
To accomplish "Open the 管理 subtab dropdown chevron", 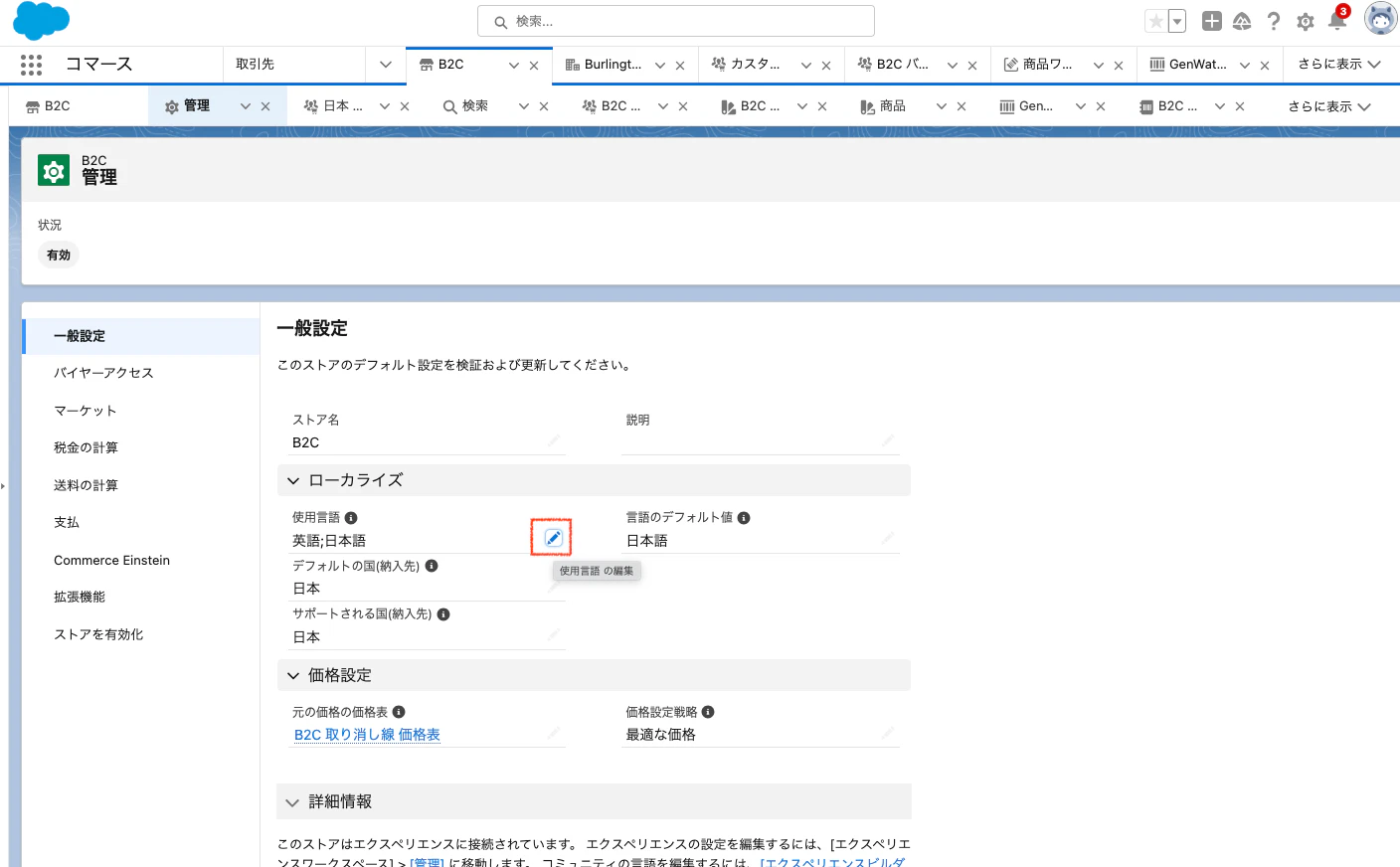I will tap(246, 106).
